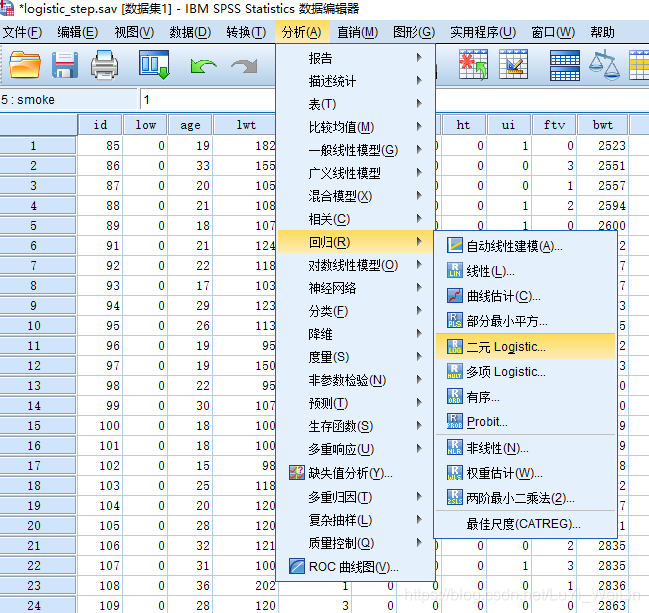The image size is (649, 613).
Task: Open the 窗口(W) menu
Action: pyautogui.click(x=553, y=32)
